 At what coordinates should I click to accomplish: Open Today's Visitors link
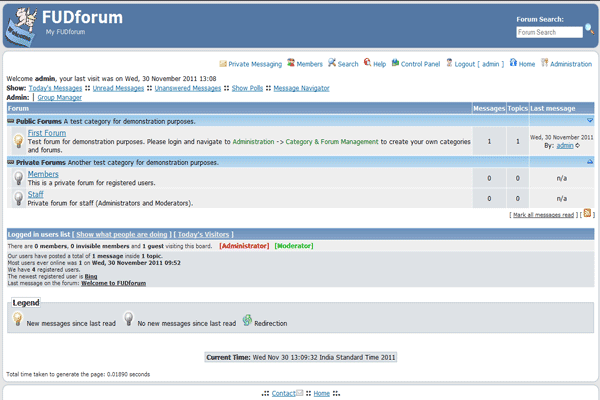click(x=204, y=234)
